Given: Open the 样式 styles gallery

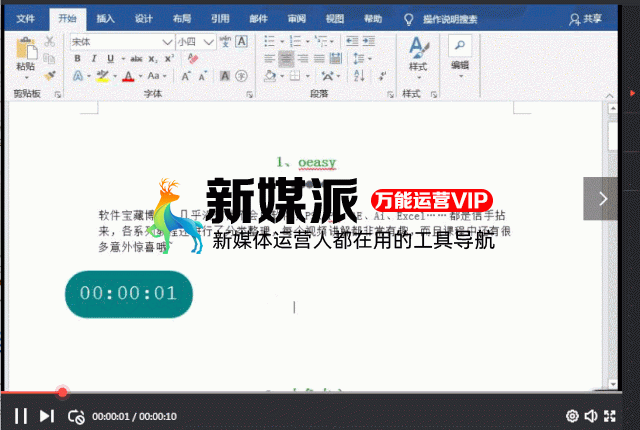Looking at the screenshot, I should (418, 57).
